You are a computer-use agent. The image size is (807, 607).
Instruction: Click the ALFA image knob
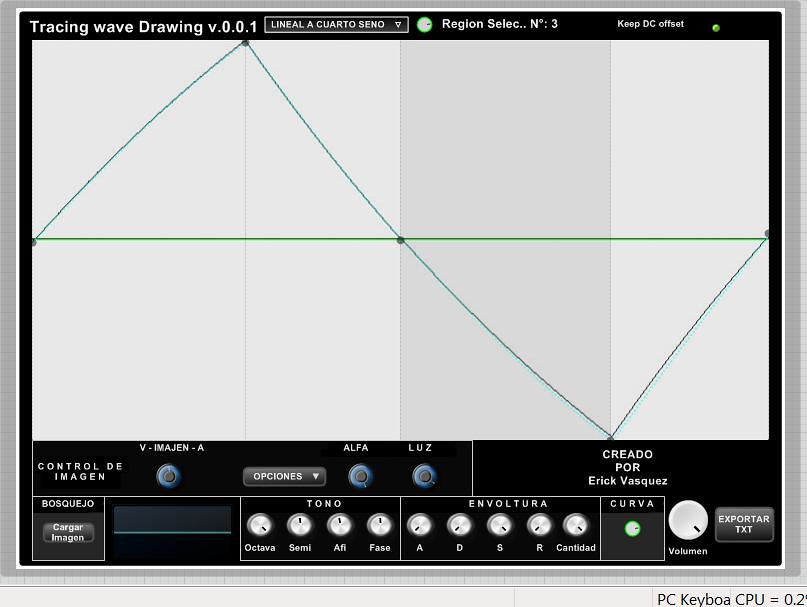[x=360, y=477]
